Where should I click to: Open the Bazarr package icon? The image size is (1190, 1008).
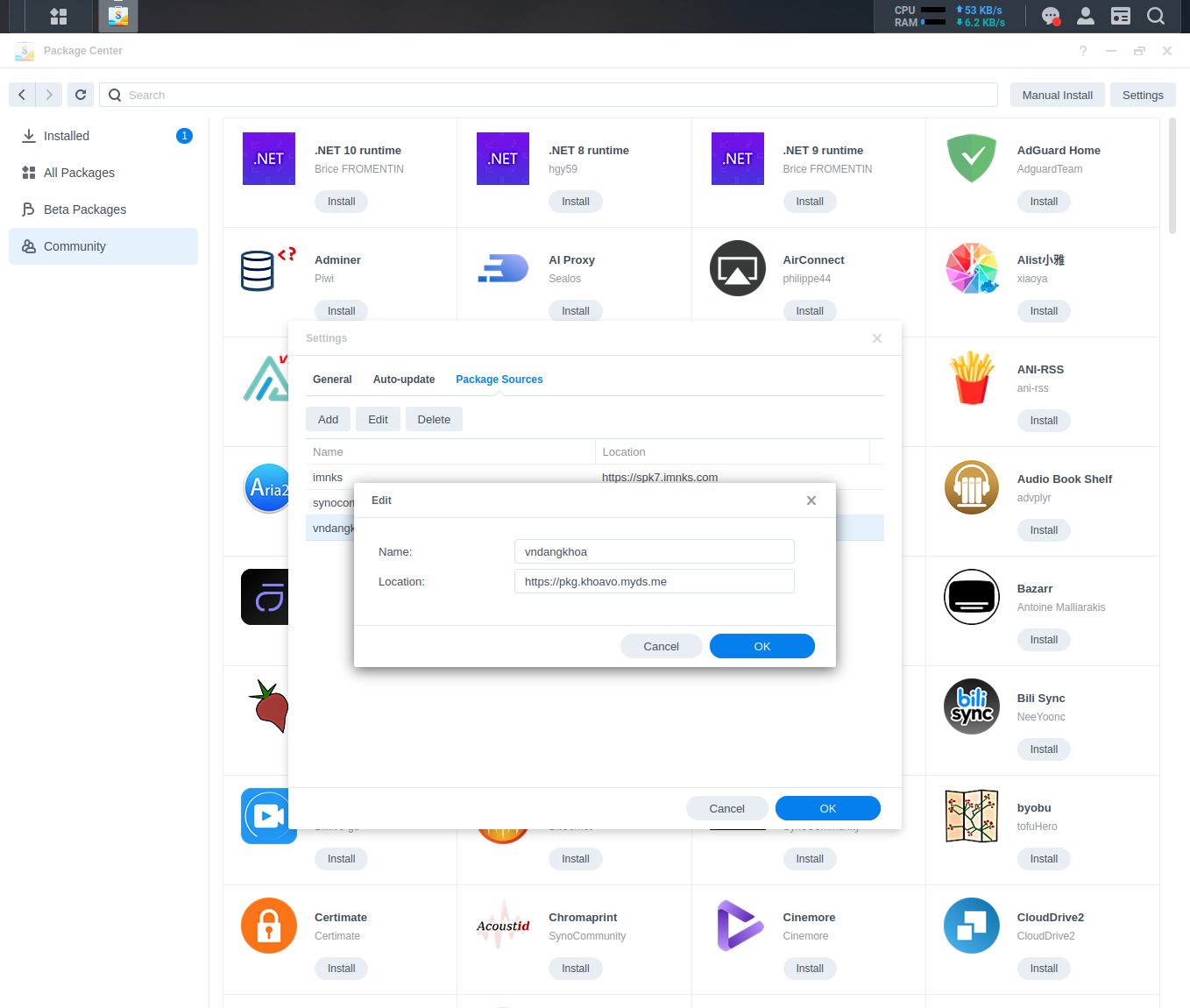972,597
